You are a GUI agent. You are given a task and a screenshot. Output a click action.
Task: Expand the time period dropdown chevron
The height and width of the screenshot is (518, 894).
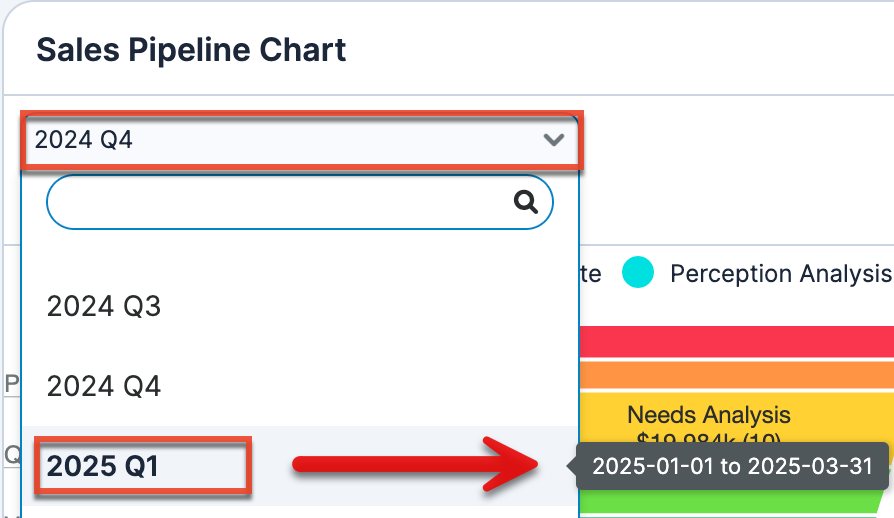554,140
